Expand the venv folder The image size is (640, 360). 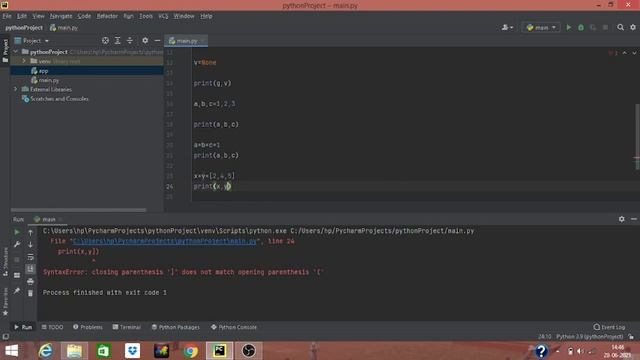[x=24, y=61]
